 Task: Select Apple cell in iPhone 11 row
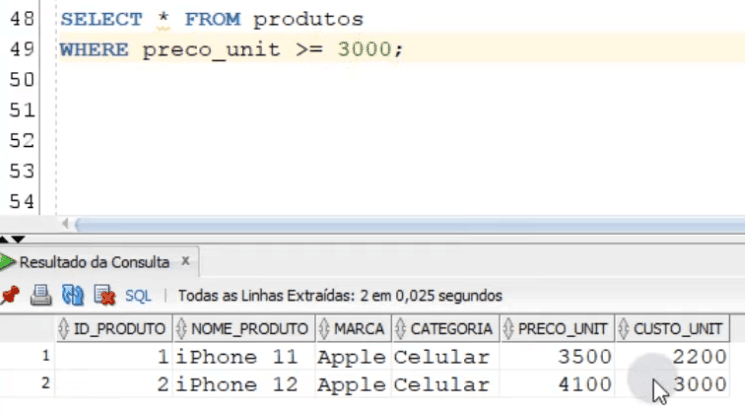[353, 357]
